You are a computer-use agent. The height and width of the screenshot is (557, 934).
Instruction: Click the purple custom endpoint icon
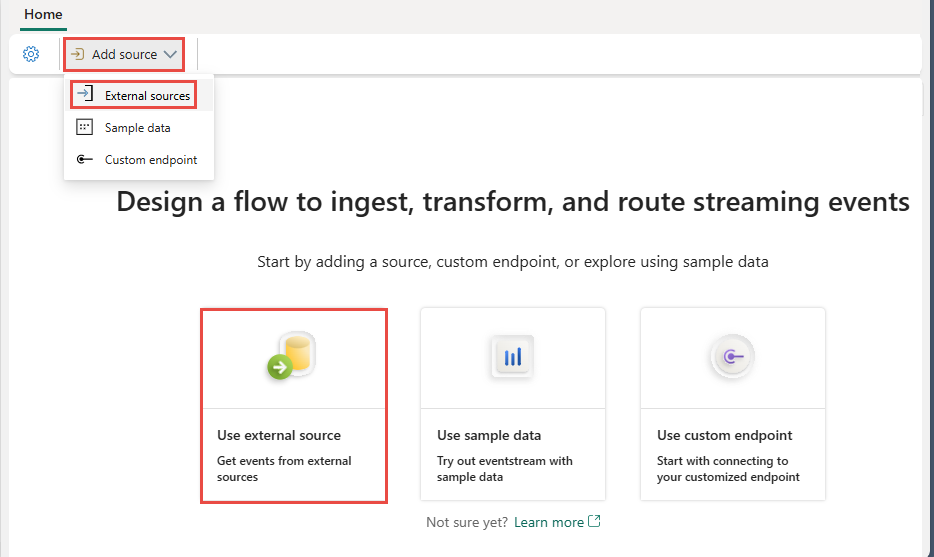click(733, 357)
